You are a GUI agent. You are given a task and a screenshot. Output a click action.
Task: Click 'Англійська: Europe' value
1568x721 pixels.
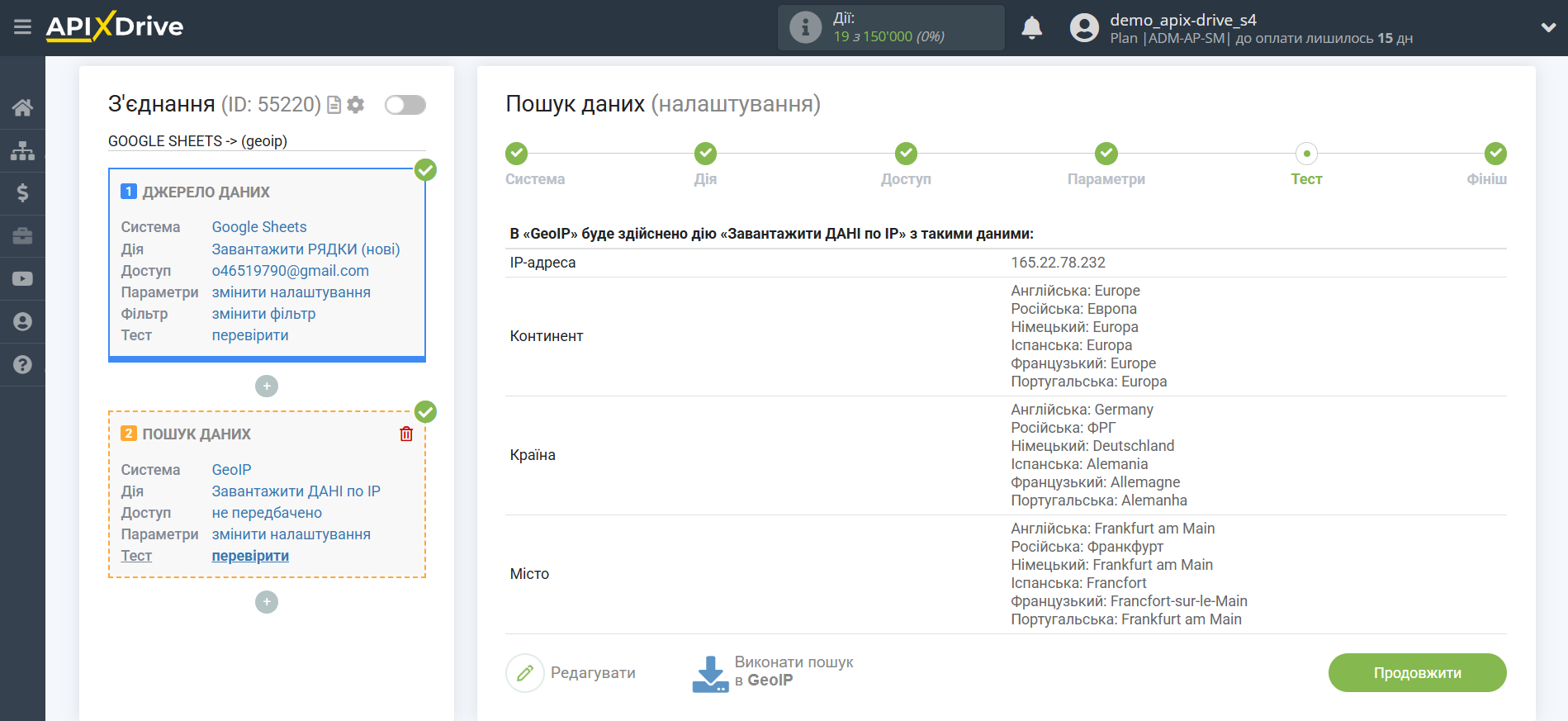(x=1075, y=291)
